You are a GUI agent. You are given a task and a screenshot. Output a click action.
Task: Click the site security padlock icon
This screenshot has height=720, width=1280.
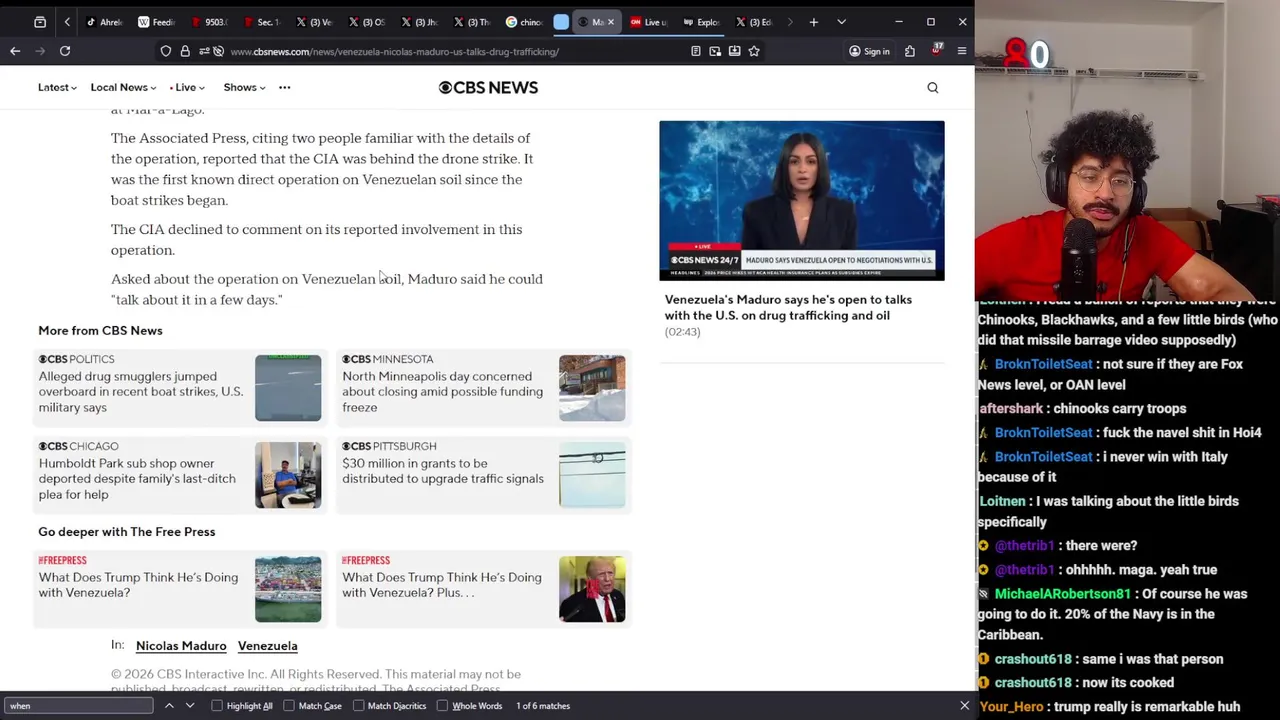pyautogui.click(x=185, y=51)
